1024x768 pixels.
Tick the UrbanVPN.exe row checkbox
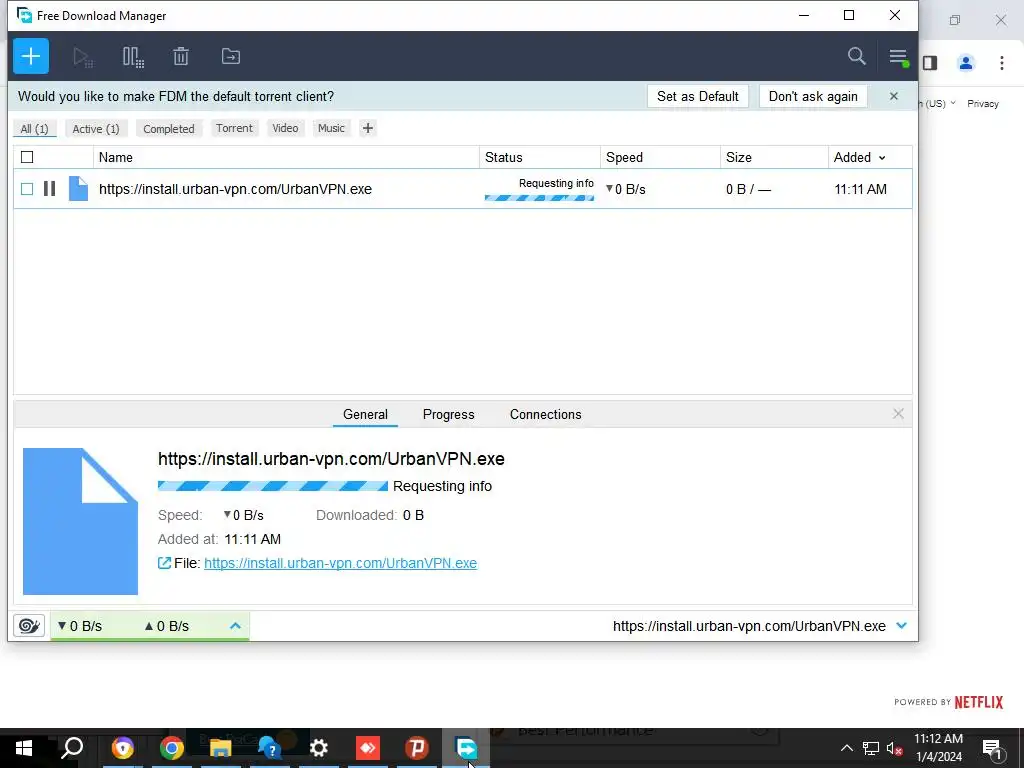tap(27, 189)
